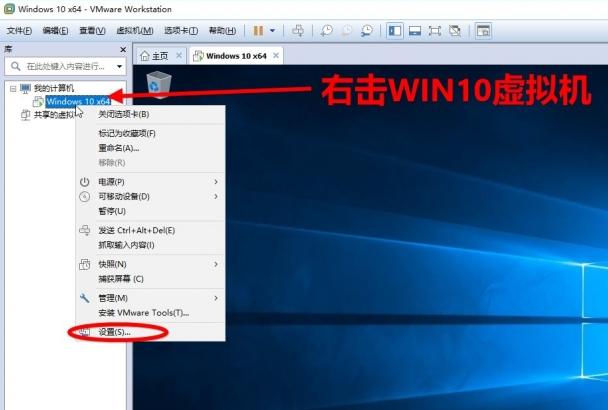This screenshot has width=608, height=410.
Task: Expand the 电源(P) submenu
Action: point(150,182)
